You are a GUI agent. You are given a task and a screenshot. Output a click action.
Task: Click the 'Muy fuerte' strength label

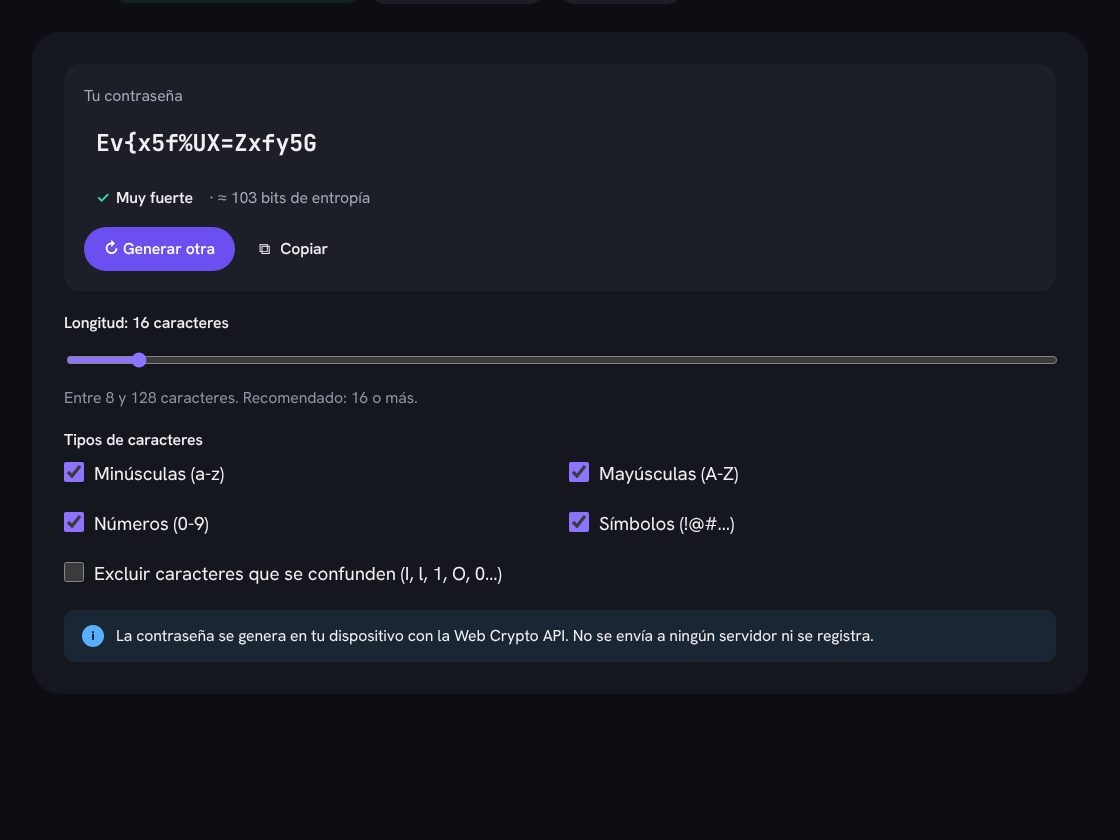(154, 198)
